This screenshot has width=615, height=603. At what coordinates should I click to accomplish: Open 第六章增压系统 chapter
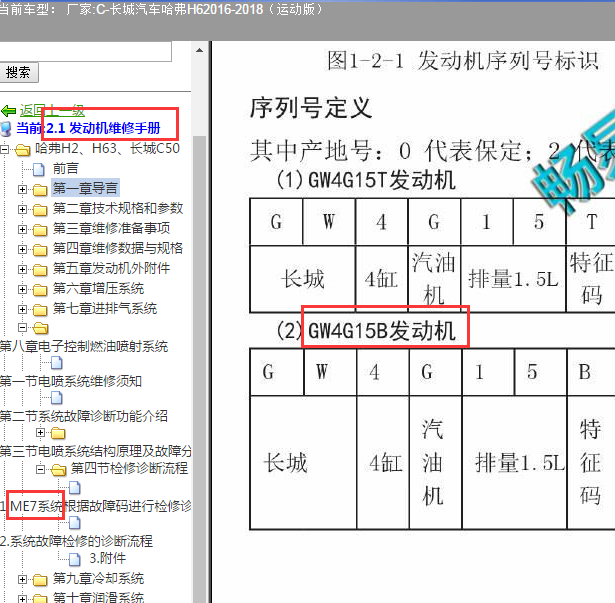point(98,288)
